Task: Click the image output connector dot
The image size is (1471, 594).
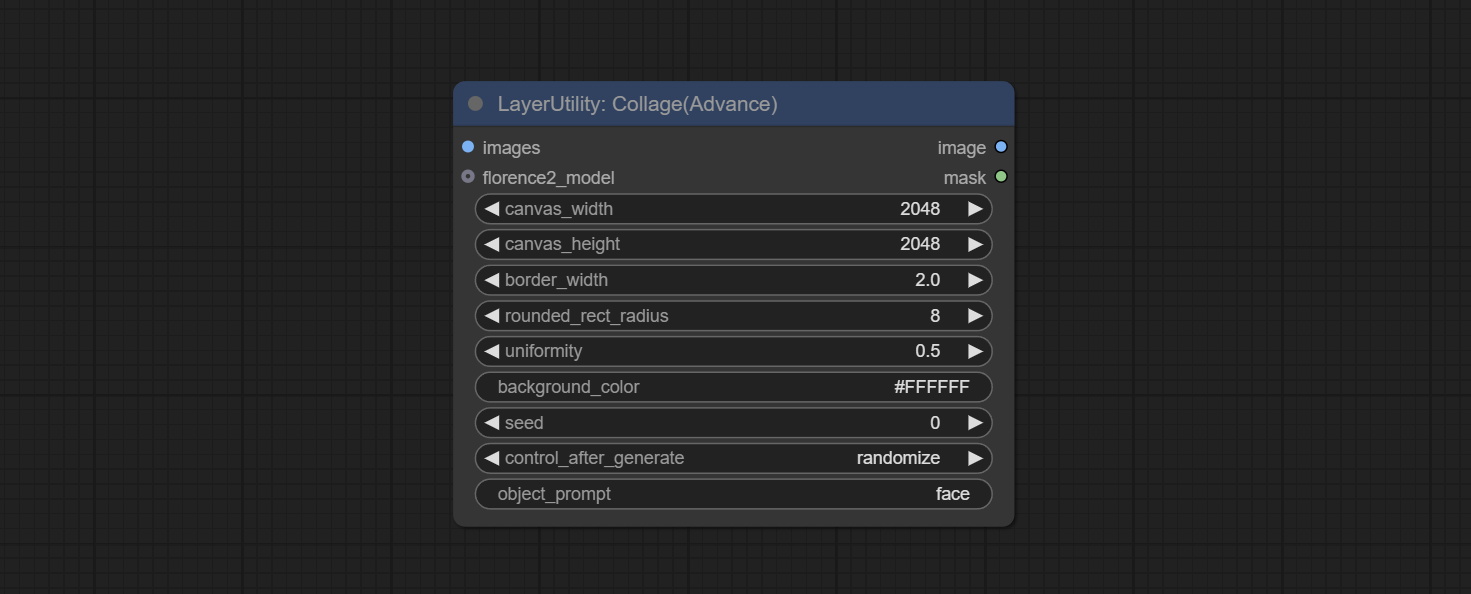Action: click(x=1001, y=147)
